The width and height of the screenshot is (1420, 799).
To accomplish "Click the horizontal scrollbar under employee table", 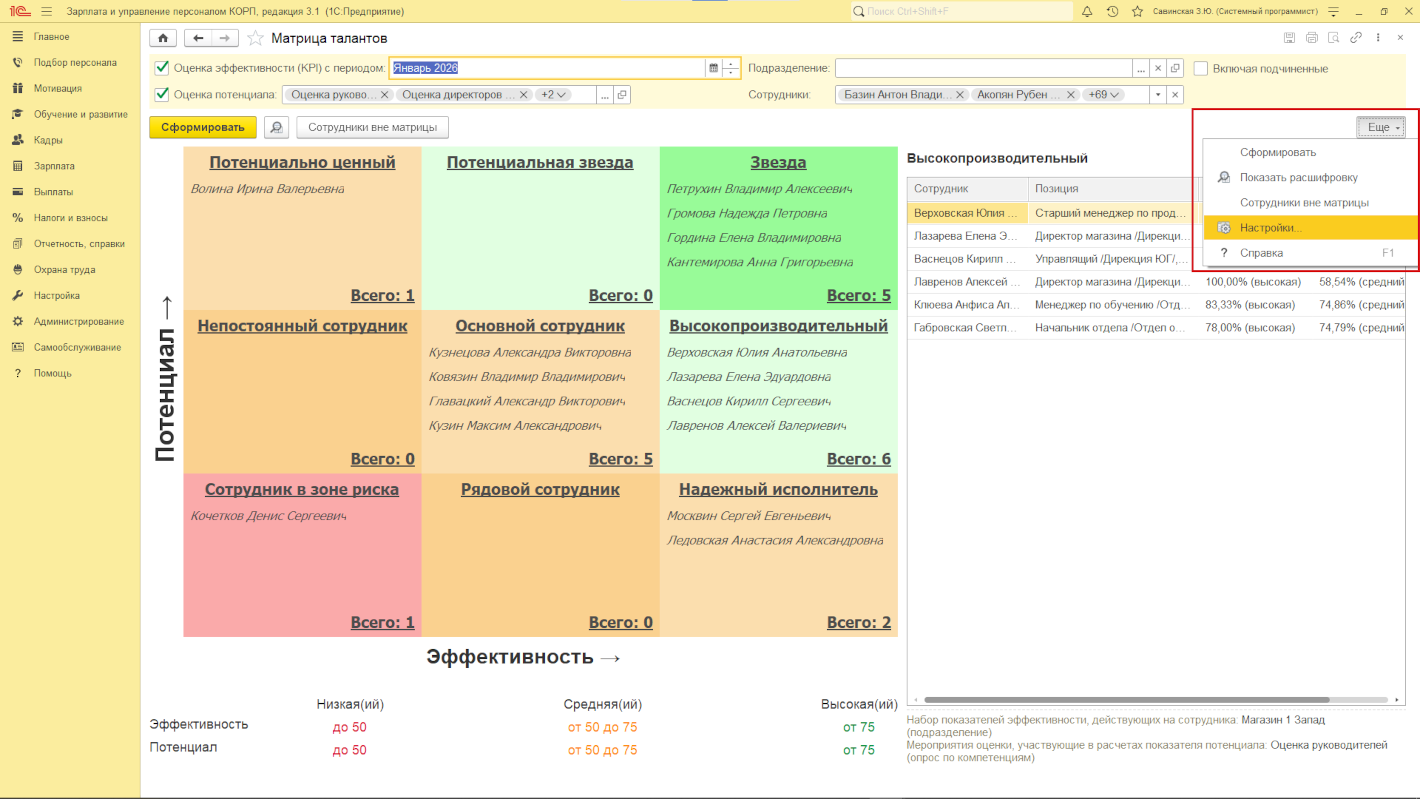I will tap(1126, 700).
